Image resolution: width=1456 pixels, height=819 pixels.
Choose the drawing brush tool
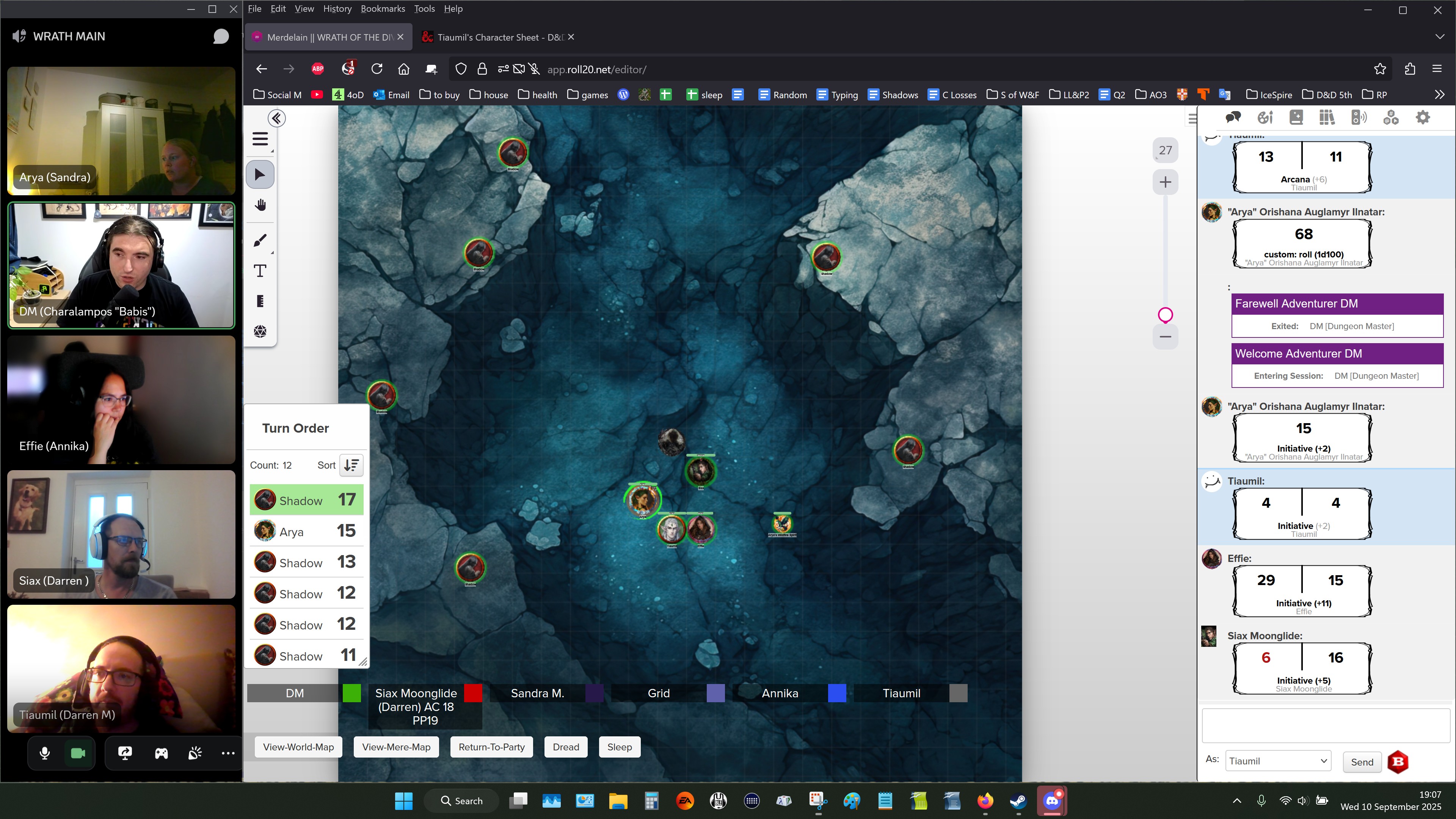coord(260,241)
